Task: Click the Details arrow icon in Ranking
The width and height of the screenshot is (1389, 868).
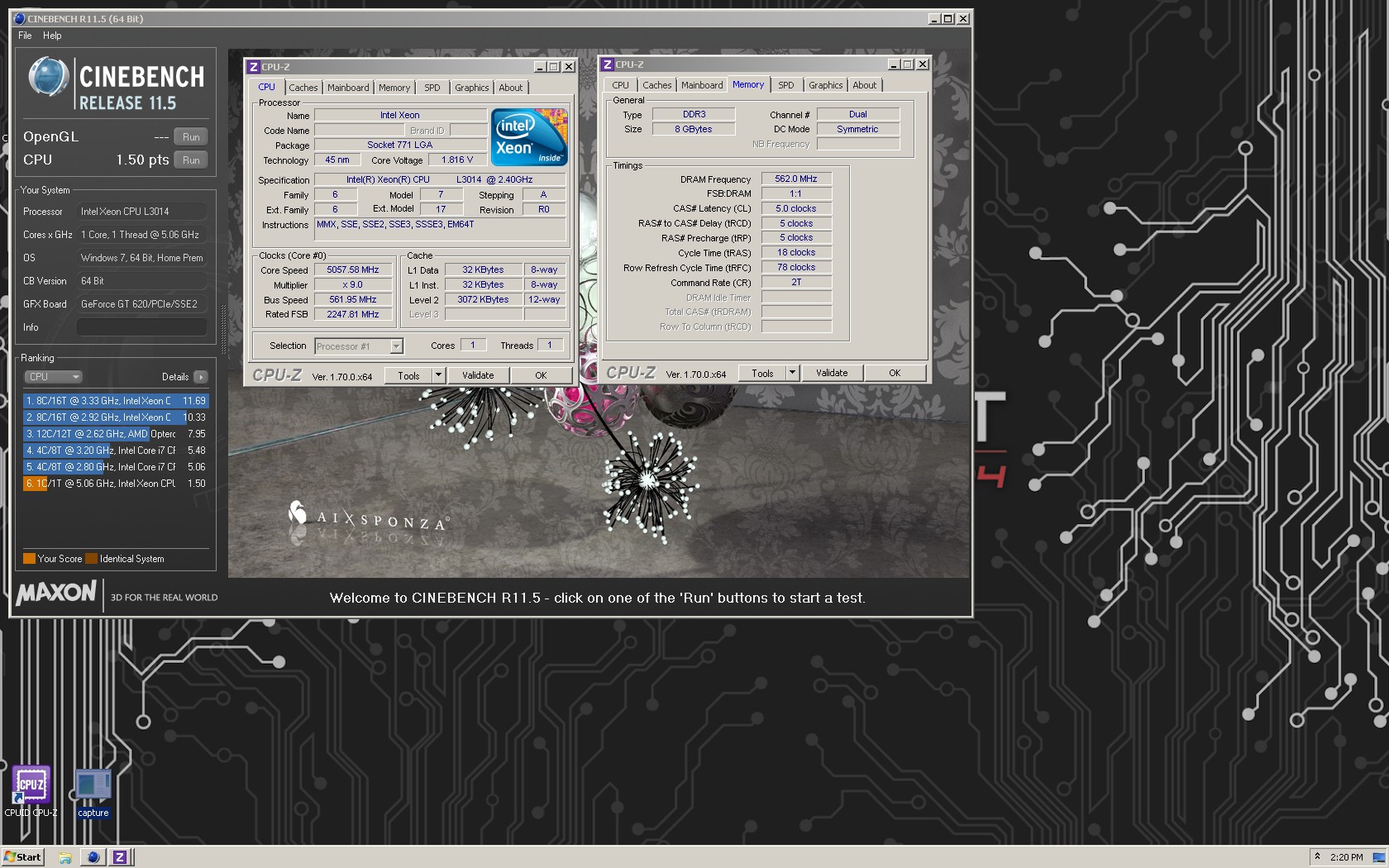Action: [201, 377]
